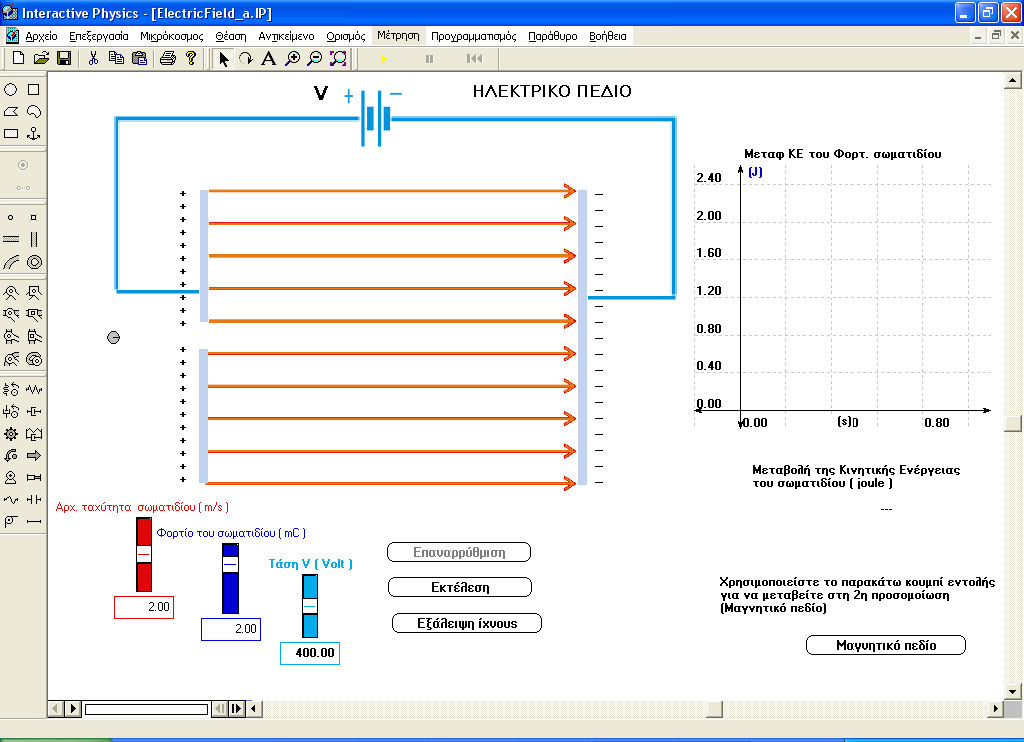Select the circle body tool
1024x742 pixels.
(11, 89)
